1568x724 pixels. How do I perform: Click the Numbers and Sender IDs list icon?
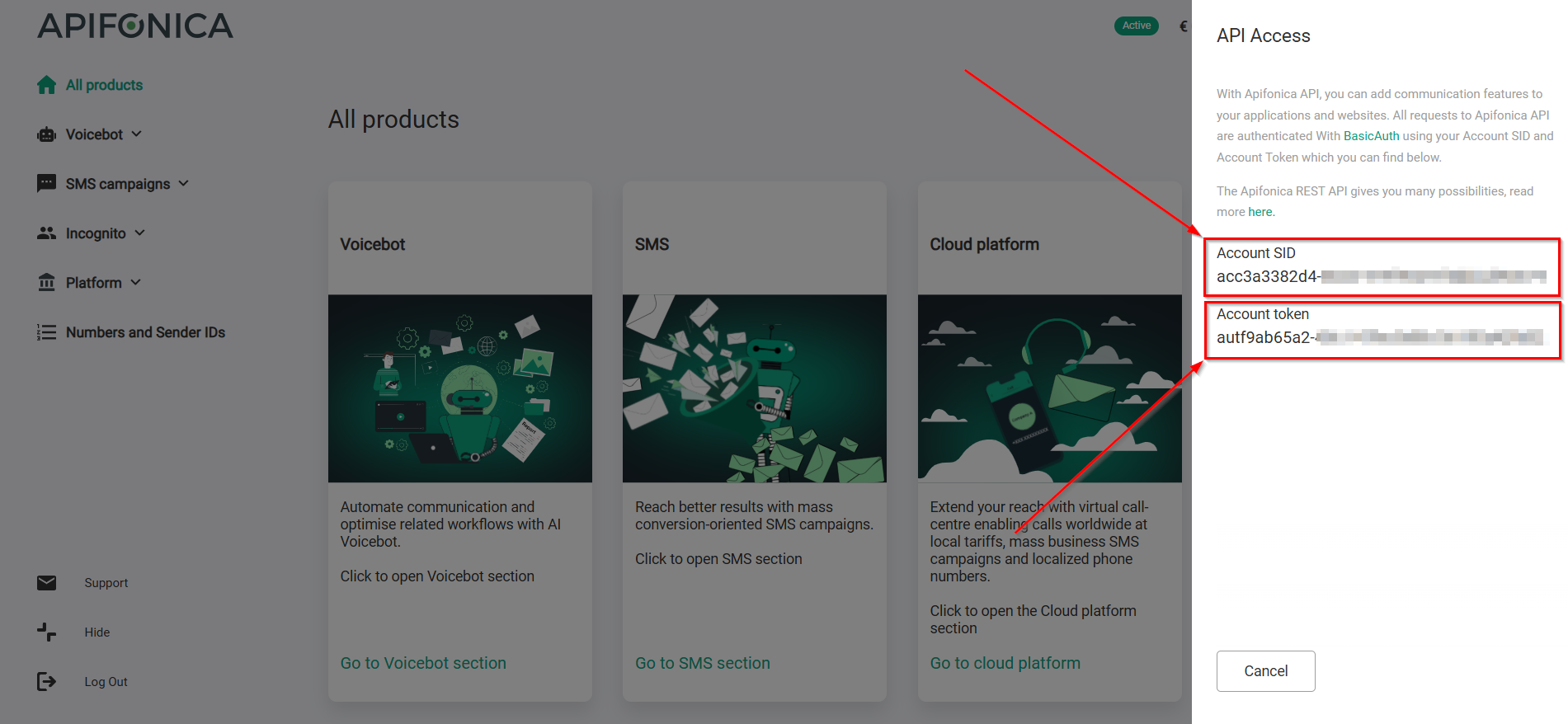coord(46,332)
